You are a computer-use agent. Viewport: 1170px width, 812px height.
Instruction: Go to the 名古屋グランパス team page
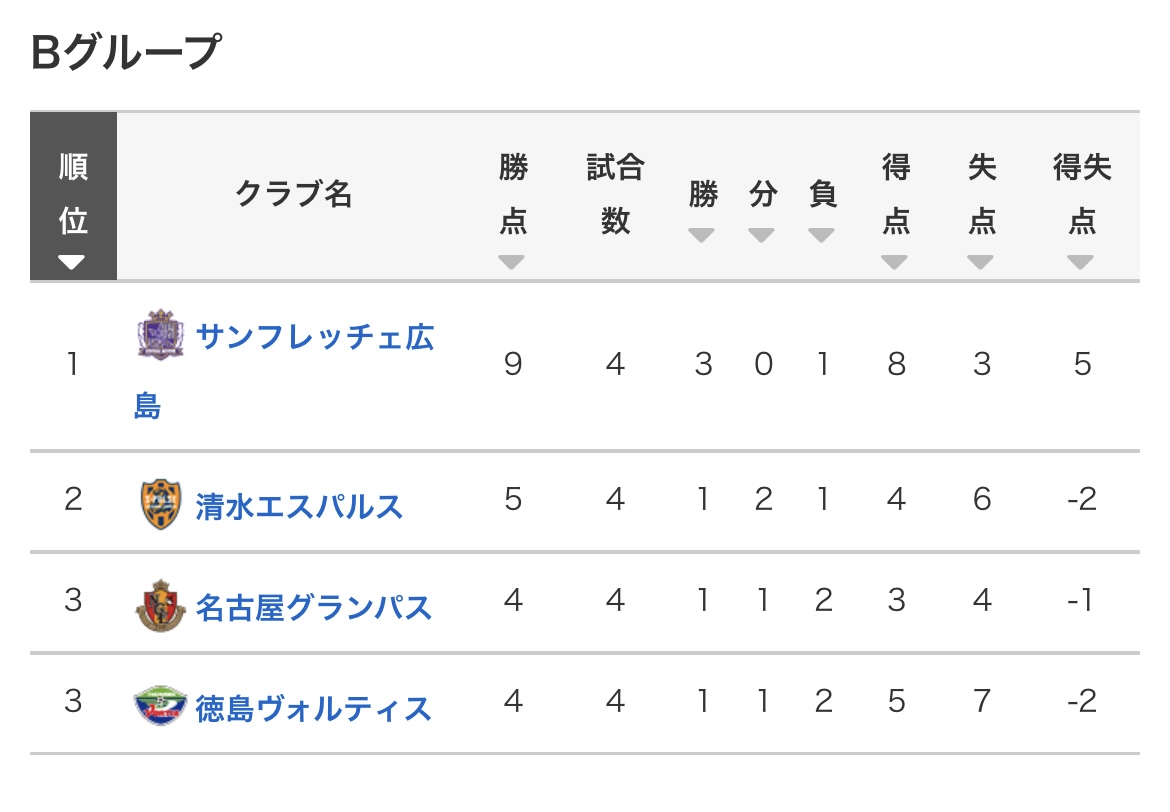click(x=314, y=607)
